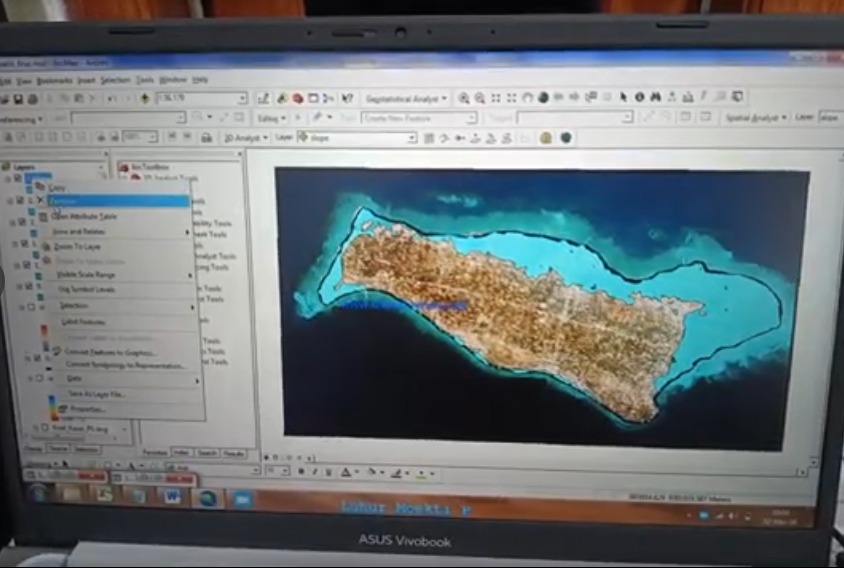Screen dimensions: 844x568
Task: Click the Save map document icon
Action: tap(18, 99)
